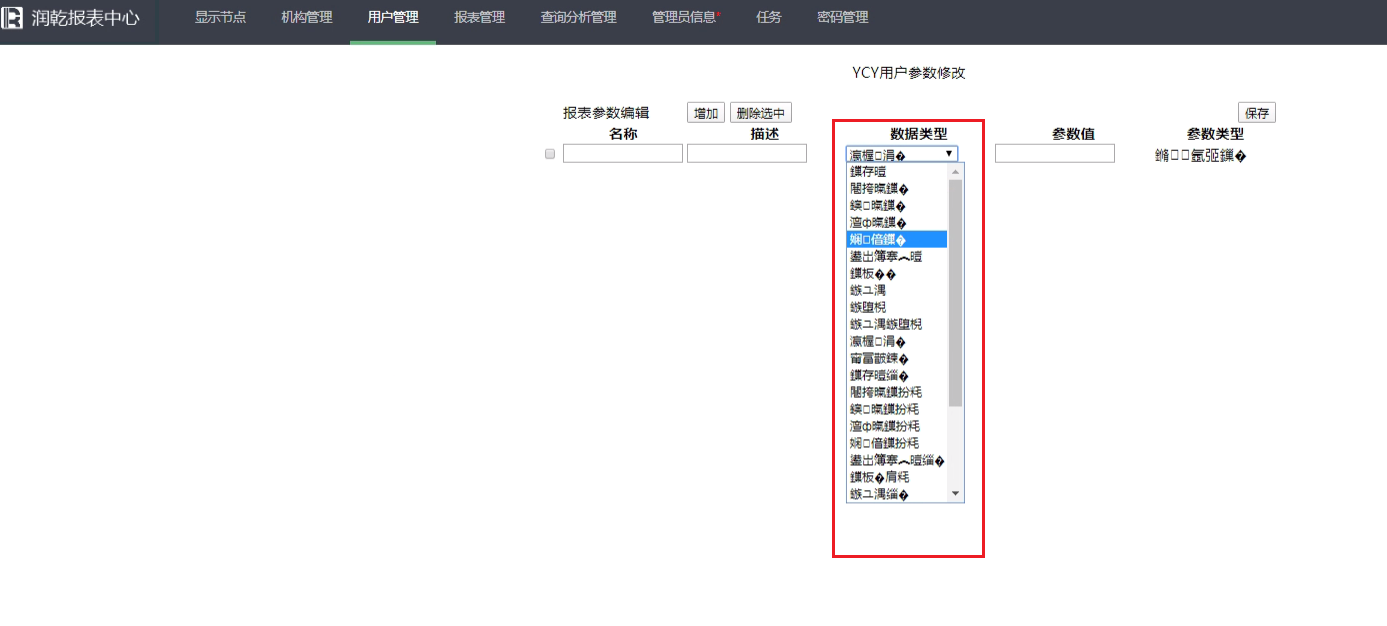Click the 删除选中 button
The width and height of the screenshot is (1387, 626).
[x=760, y=113]
